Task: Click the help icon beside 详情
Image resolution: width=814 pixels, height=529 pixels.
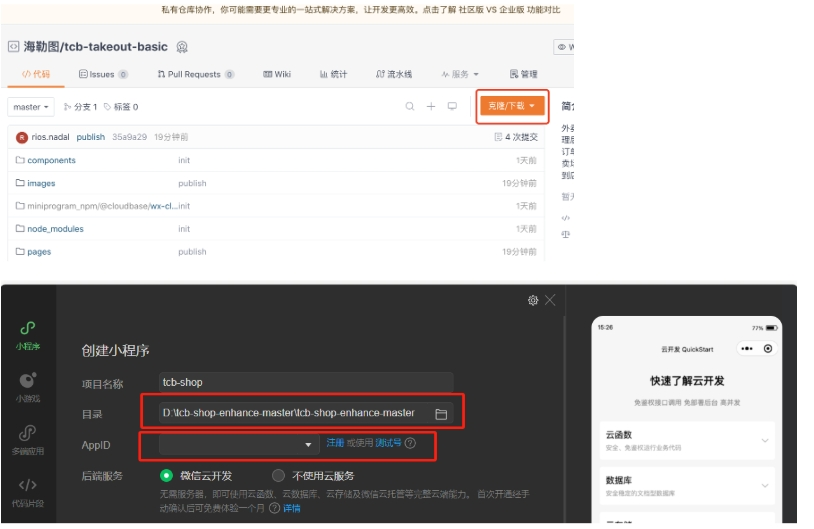Action: click(x=275, y=508)
